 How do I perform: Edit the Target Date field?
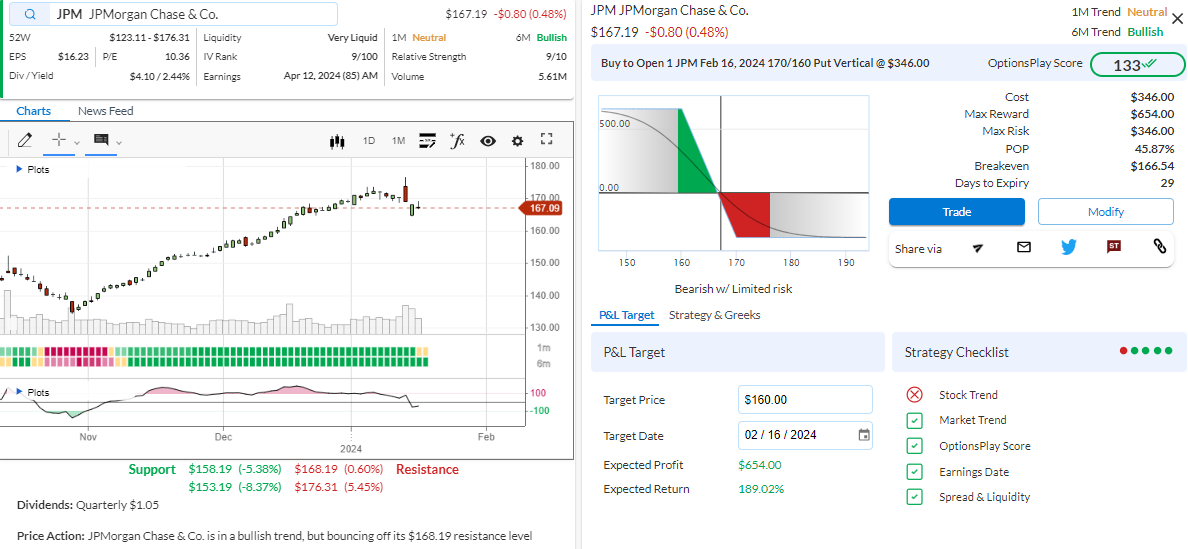[805, 435]
